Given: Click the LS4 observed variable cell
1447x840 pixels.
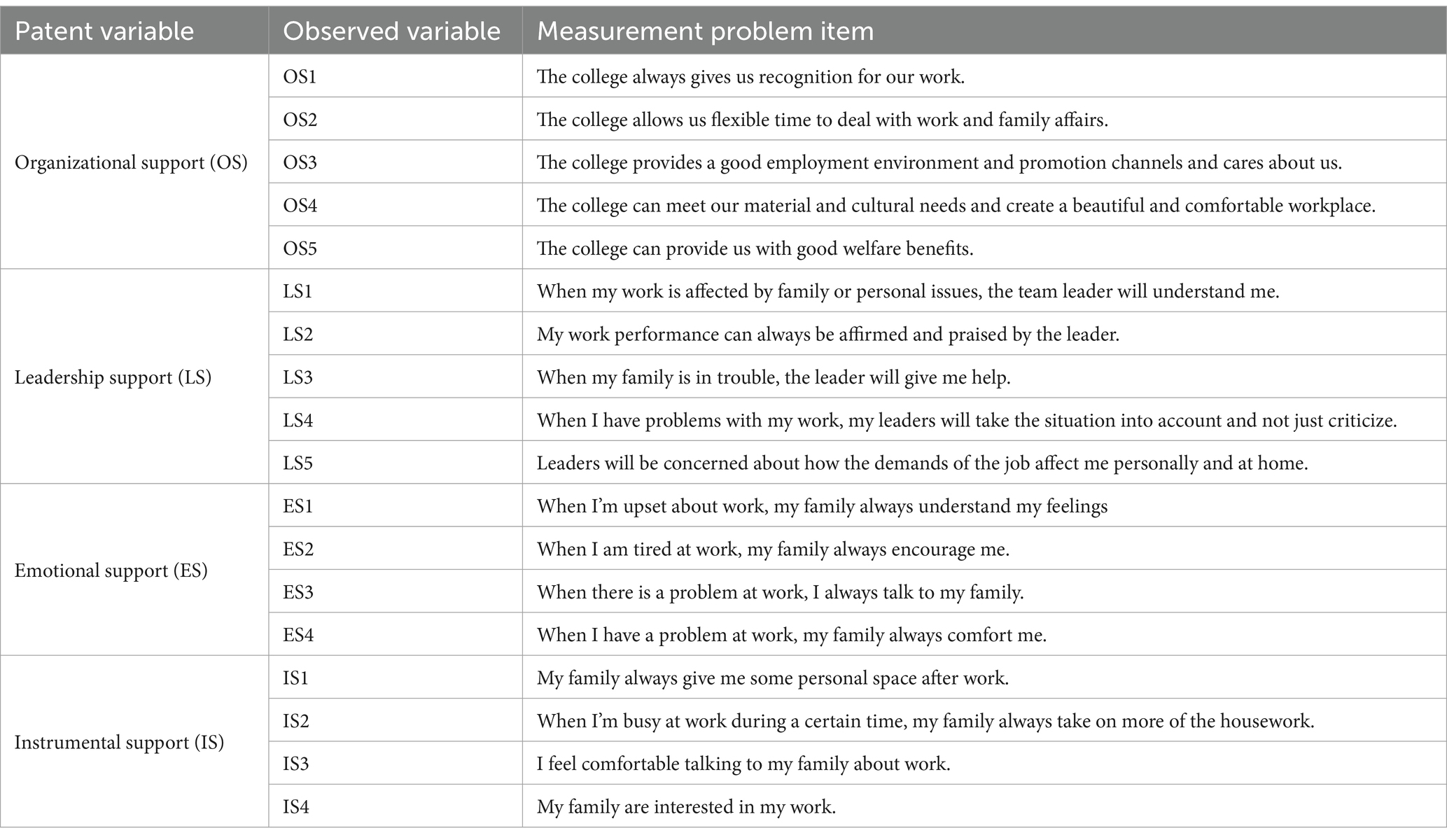Looking at the screenshot, I should (396, 420).
